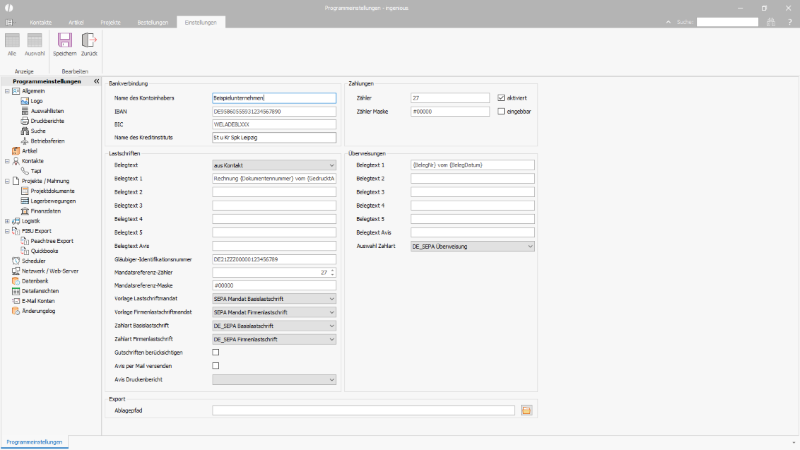Toggle the aktiviert checkbox for Zähler

tap(501, 97)
